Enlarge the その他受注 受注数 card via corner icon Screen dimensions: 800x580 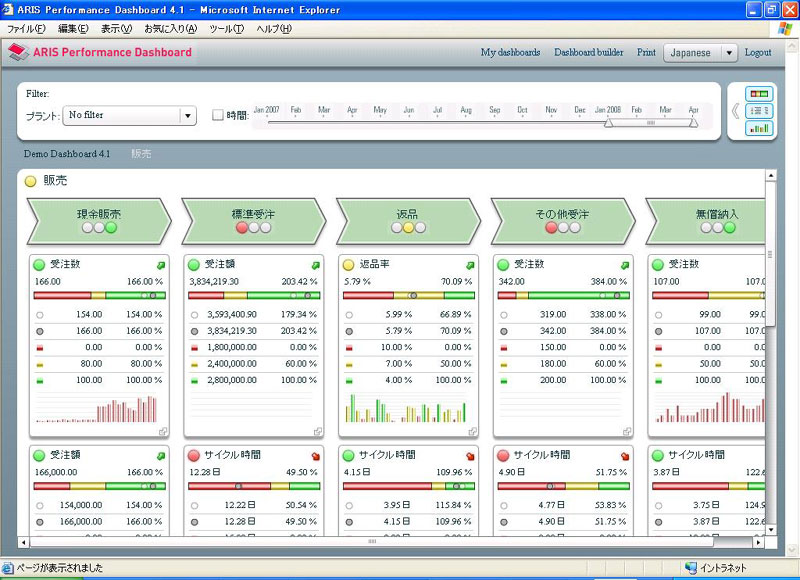pyautogui.click(x=627, y=432)
